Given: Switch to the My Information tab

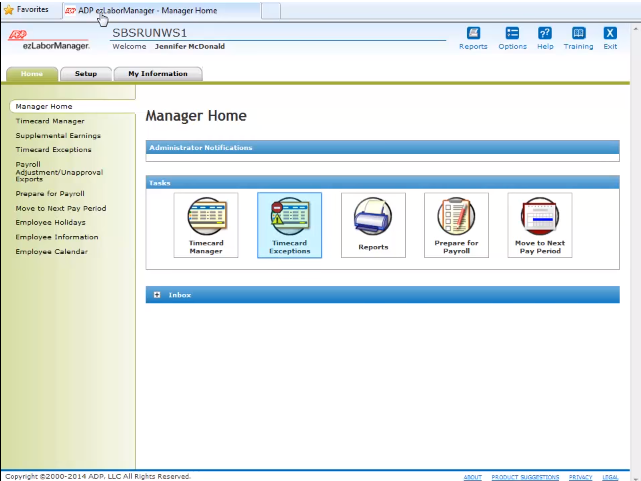Looking at the screenshot, I should (x=158, y=74).
